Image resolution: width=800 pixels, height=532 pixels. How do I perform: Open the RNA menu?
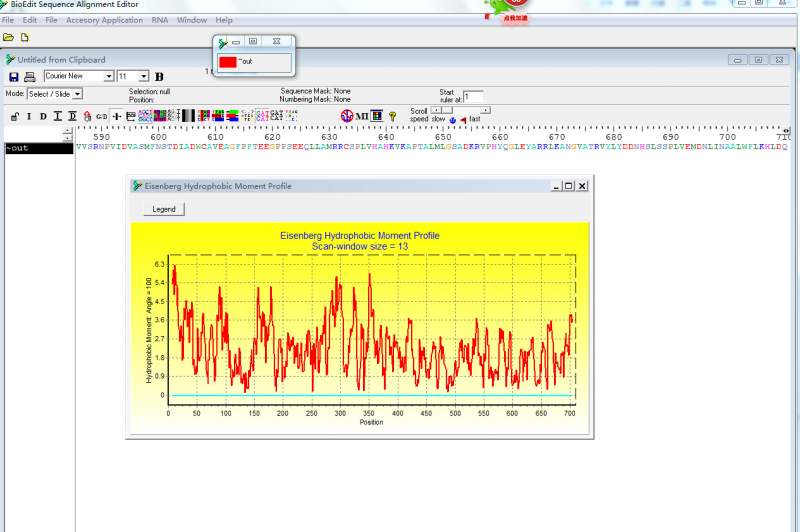click(x=160, y=20)
